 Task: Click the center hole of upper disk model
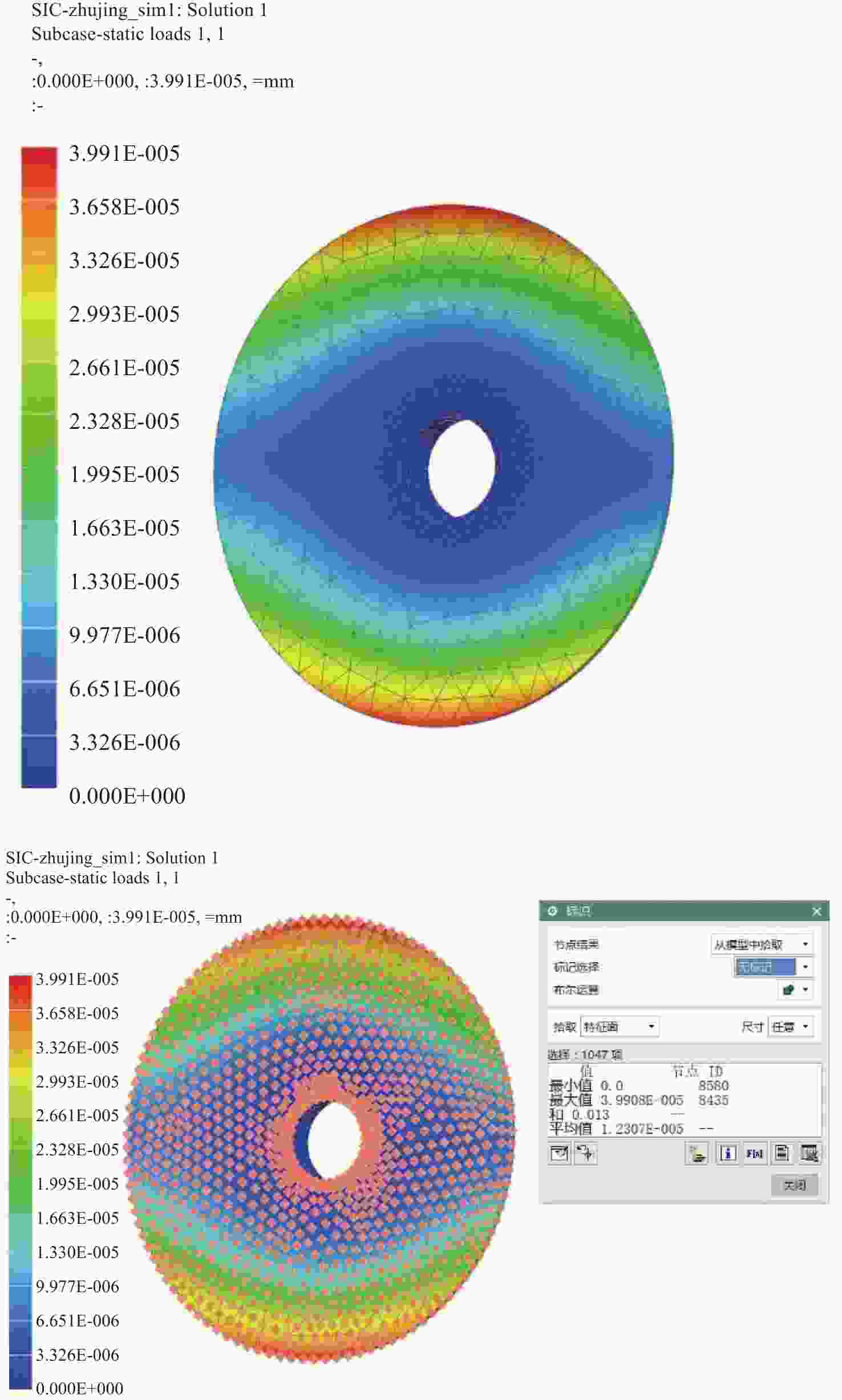coord(461,468)
